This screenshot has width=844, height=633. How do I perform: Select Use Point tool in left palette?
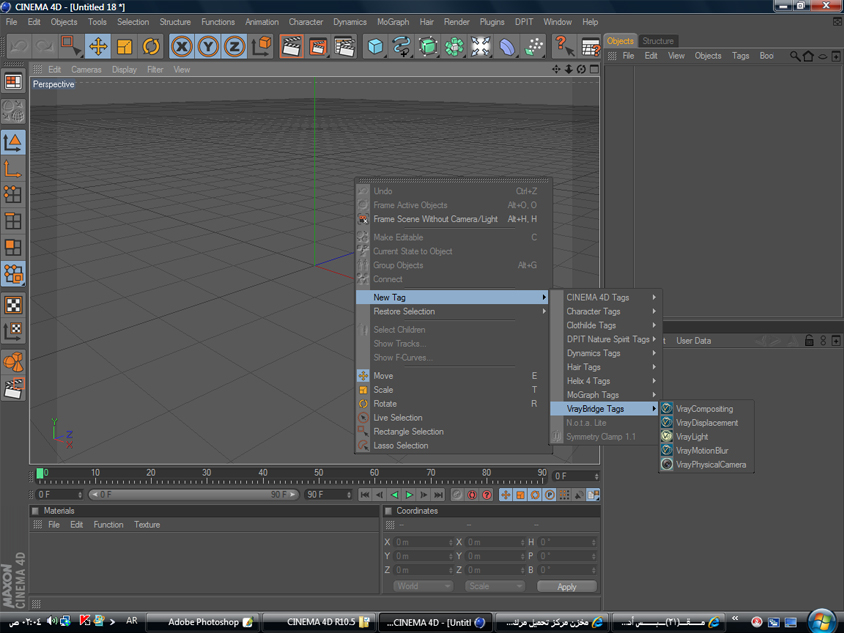click(13, 195)
